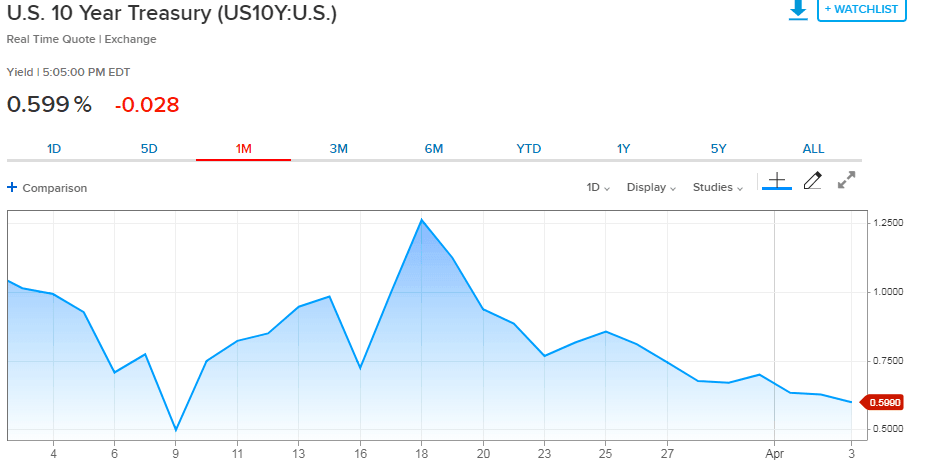930x472 pixels.
Task: View the 1Y time range
Action: (623, 149)
